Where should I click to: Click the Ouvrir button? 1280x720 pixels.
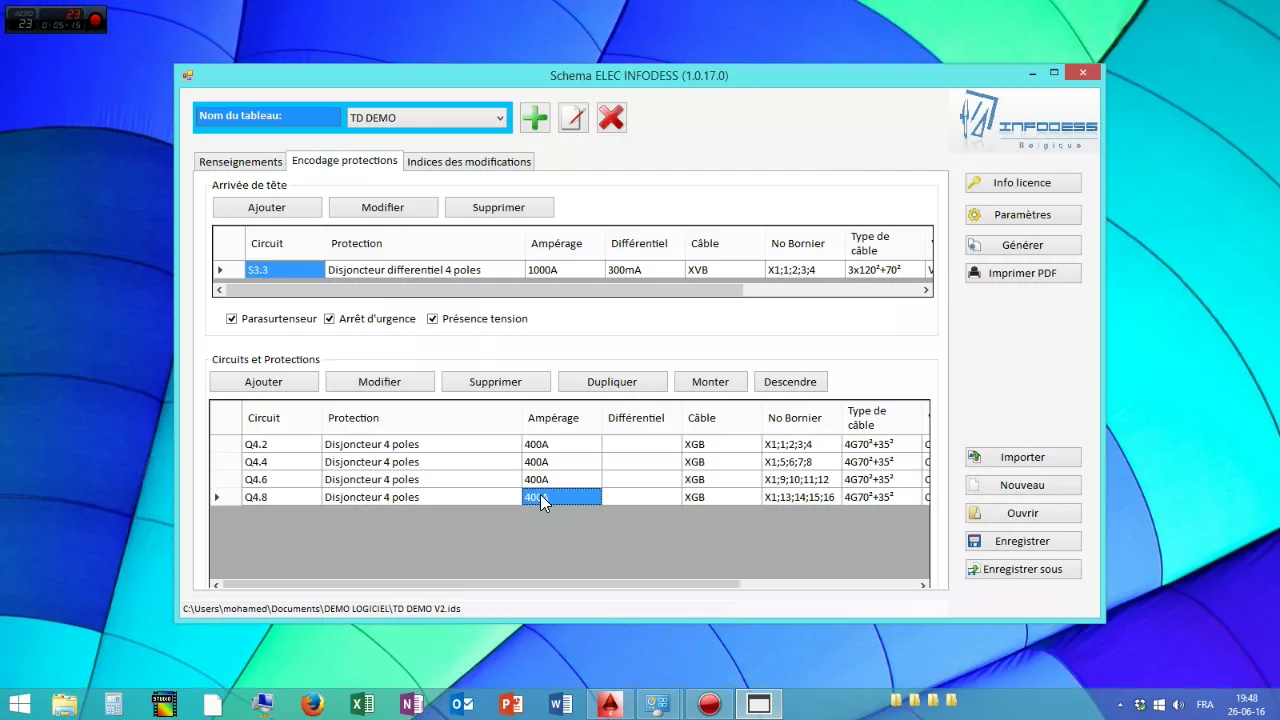[1023, 513]
